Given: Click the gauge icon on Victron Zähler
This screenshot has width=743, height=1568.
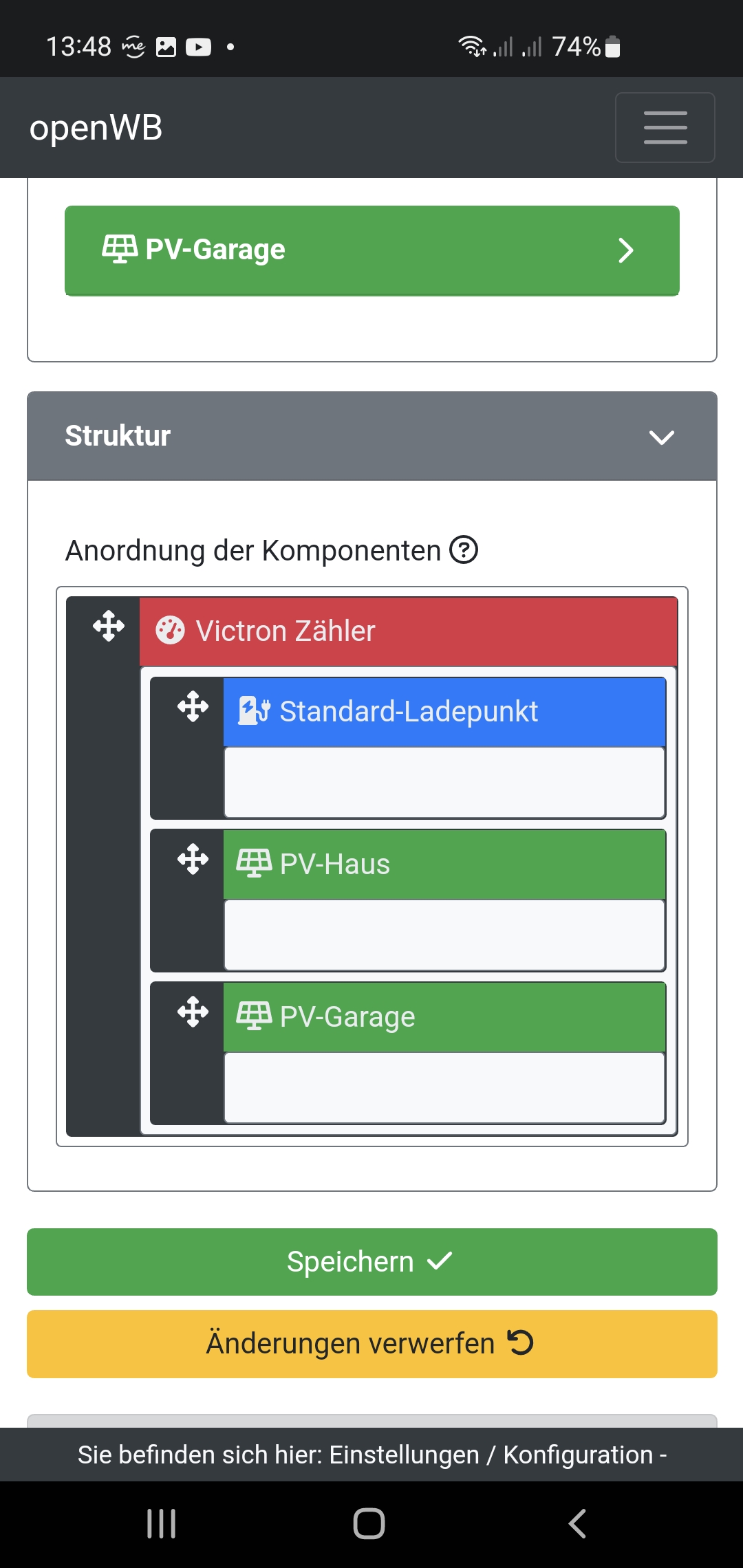Looking at the screenshot, I should tap(170, 631).
